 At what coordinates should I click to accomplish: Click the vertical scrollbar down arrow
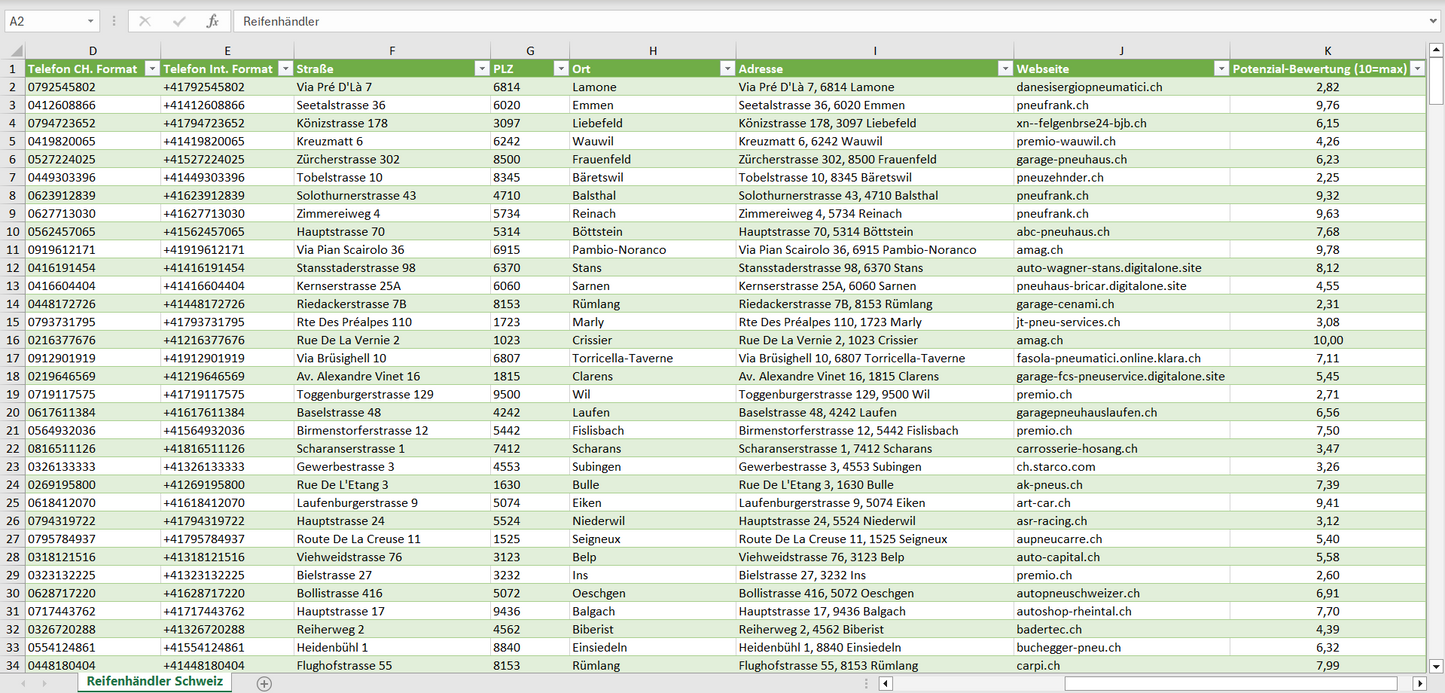[x=1436, y=665]
